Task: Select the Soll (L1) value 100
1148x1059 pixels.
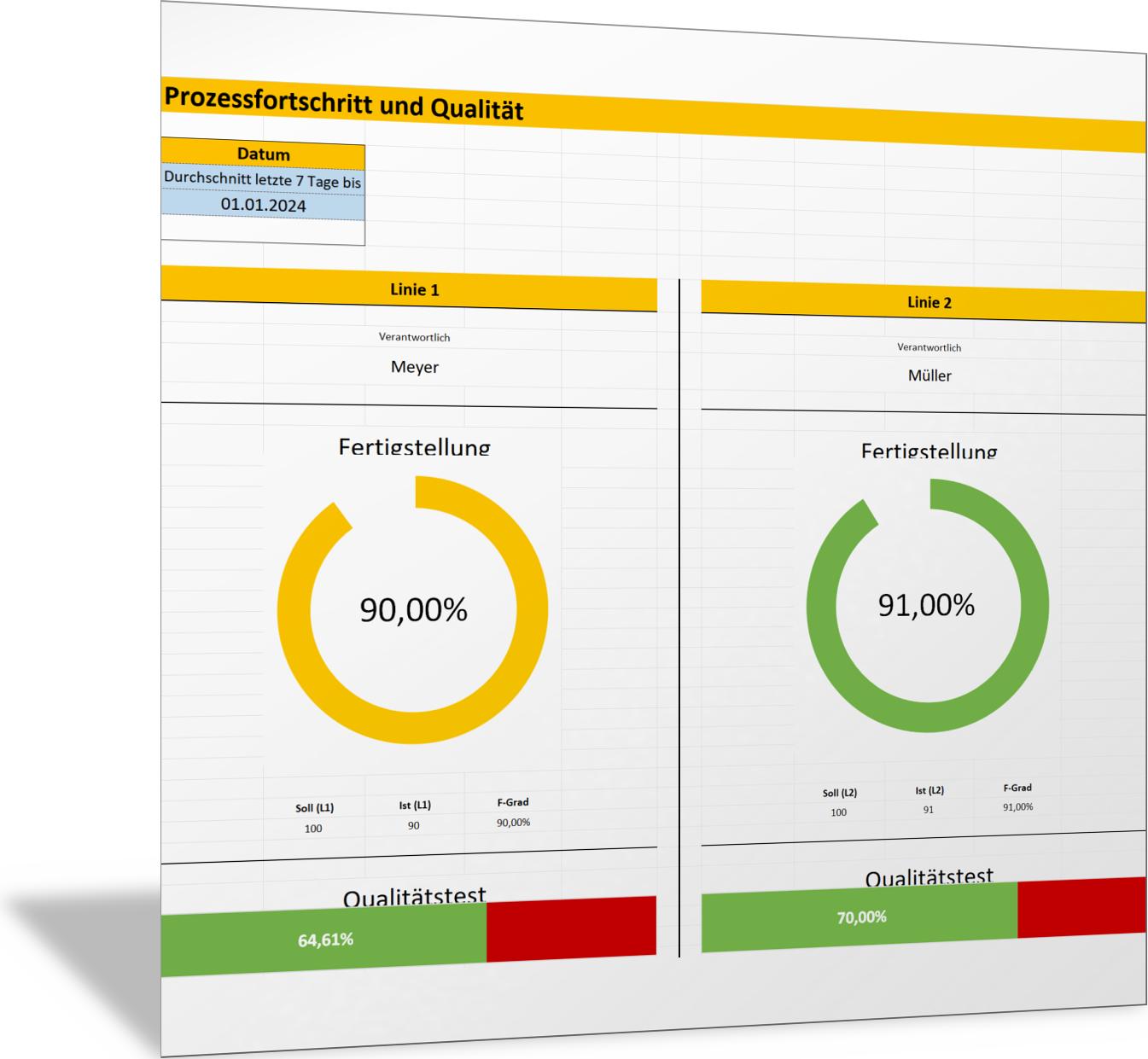Action: 313,829
